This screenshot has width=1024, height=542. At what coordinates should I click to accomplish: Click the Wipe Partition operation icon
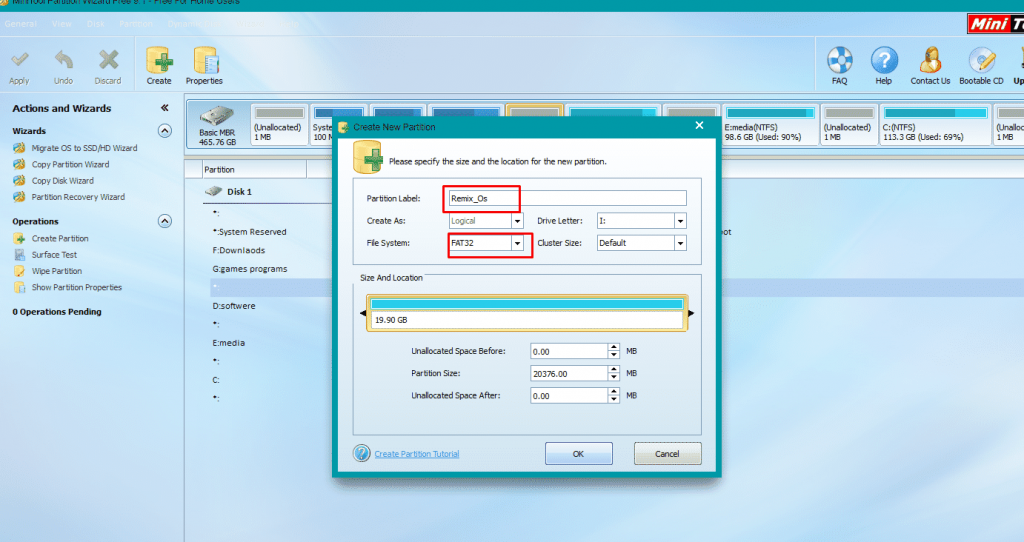pyautogui.click(x=20, y=271)
